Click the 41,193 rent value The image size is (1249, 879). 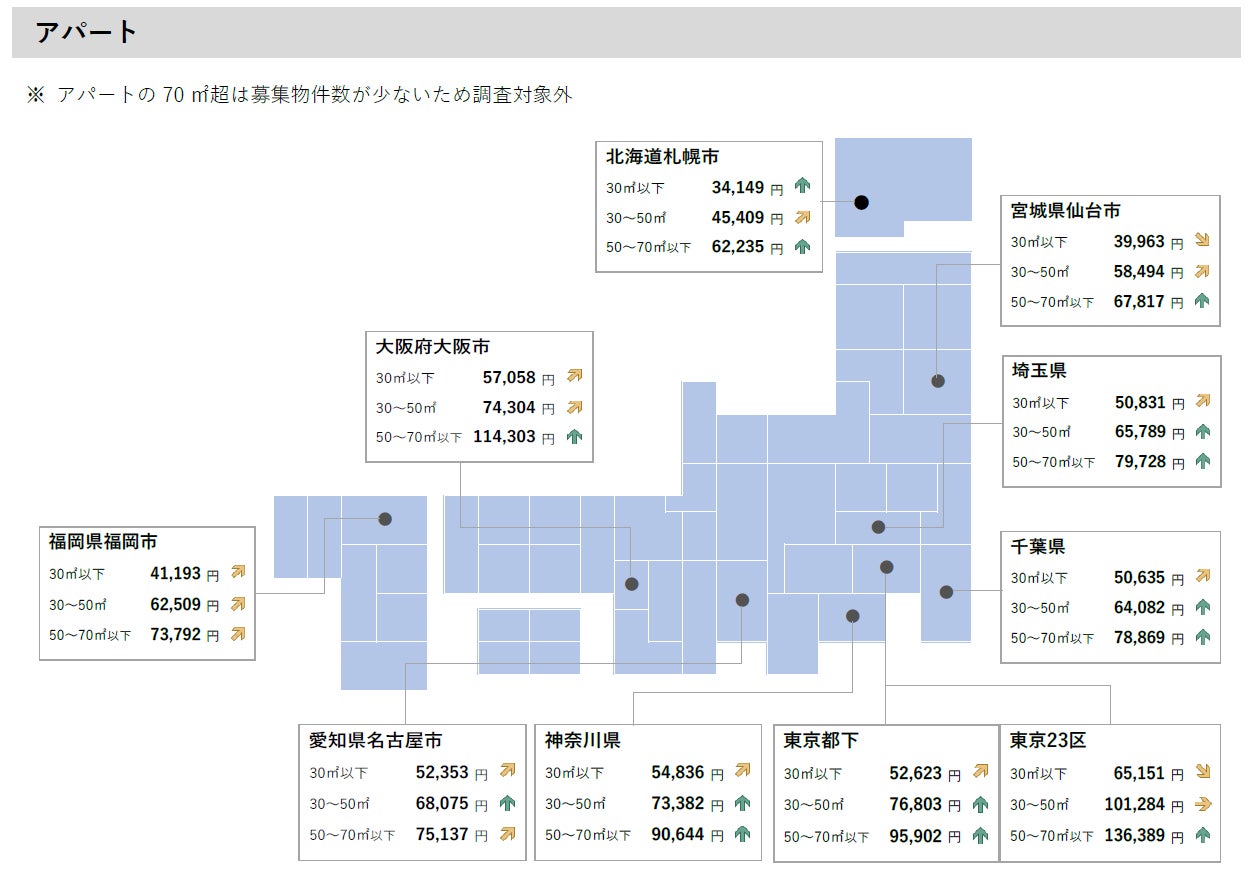tap(176, 574)
